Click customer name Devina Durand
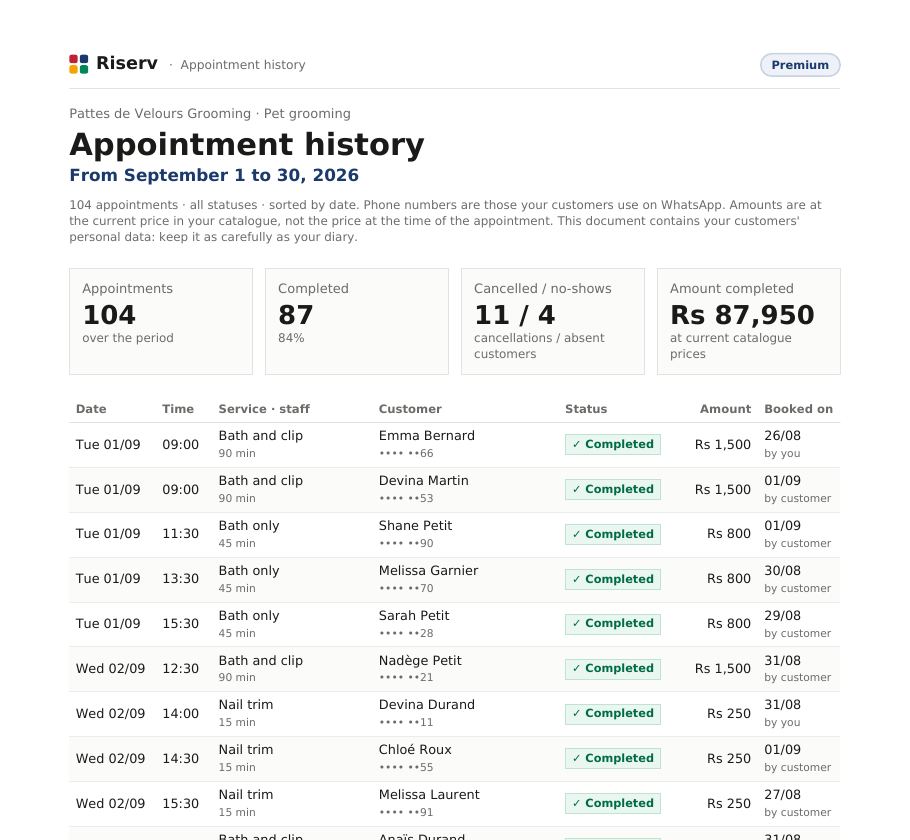Viewport: 910px width, 840px height. click(x=427, y=705)
